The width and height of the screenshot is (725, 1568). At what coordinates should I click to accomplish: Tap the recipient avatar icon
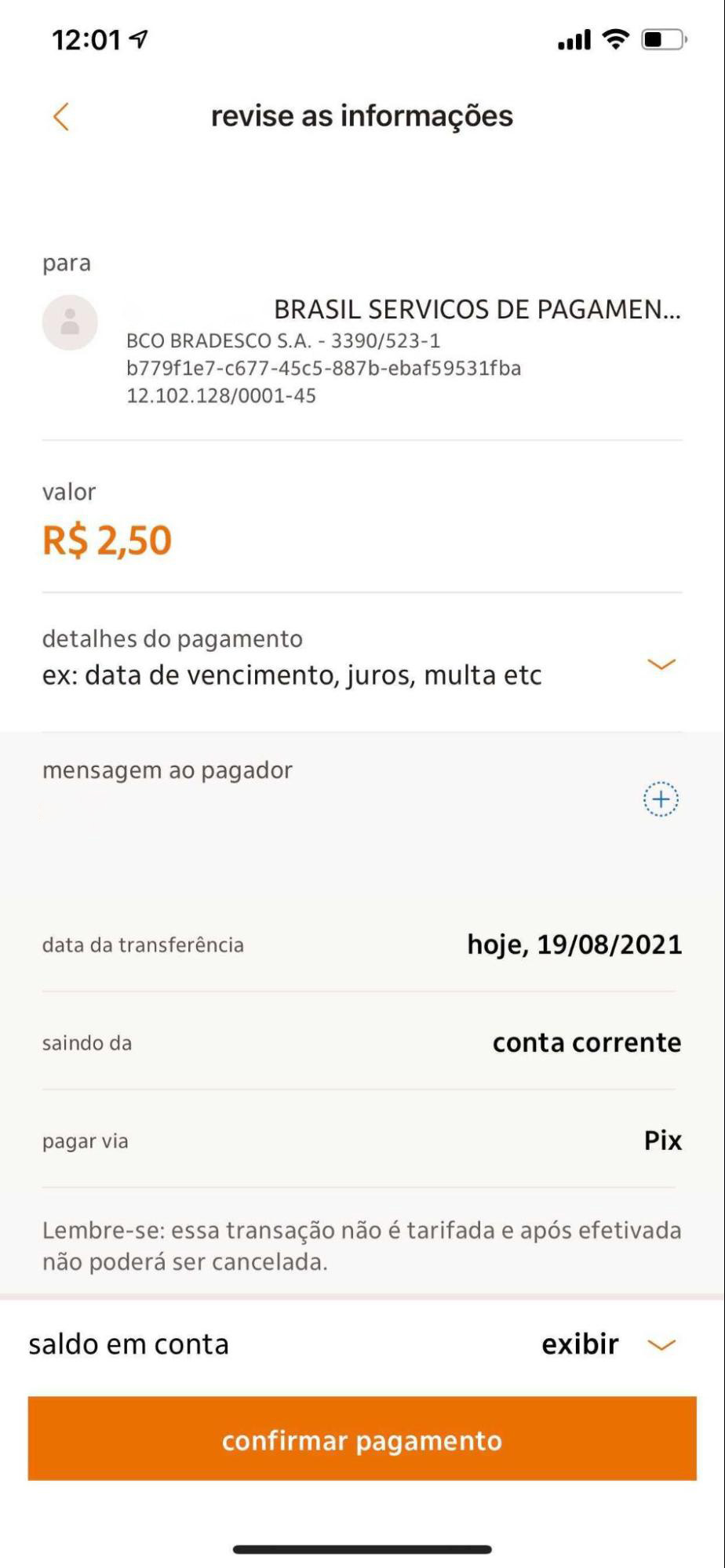pyautogui.click(x=70, y=322)
